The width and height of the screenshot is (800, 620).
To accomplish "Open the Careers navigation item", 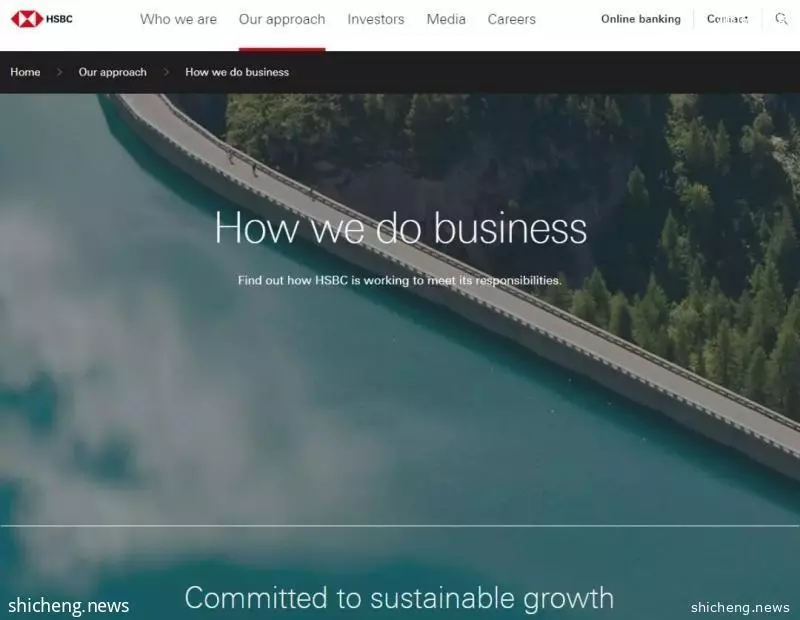I will [511, 19].
